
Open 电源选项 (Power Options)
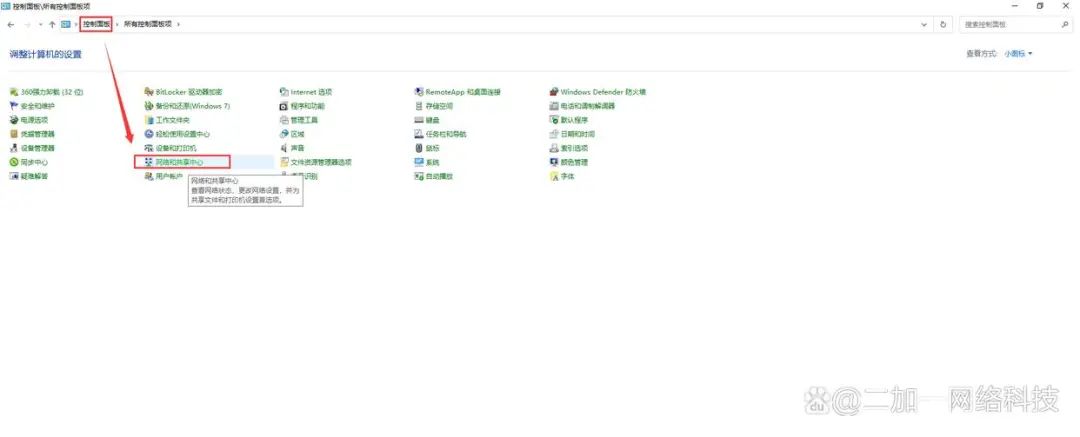[34, 120]
